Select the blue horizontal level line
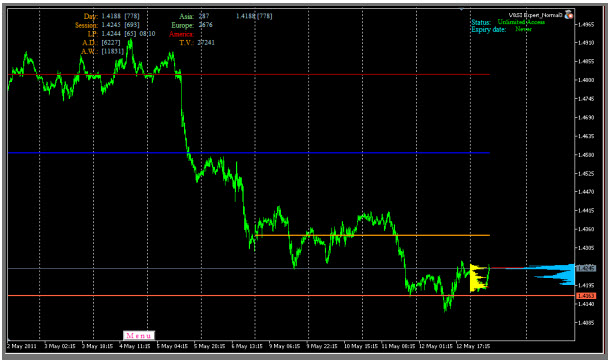Viewport: 612px width, 364px height. 249,153
